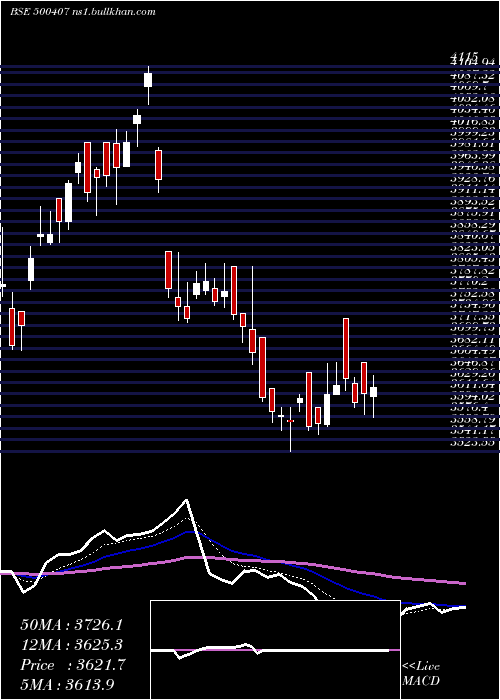Click the 3911.14 price axis label

pos(474,190)
